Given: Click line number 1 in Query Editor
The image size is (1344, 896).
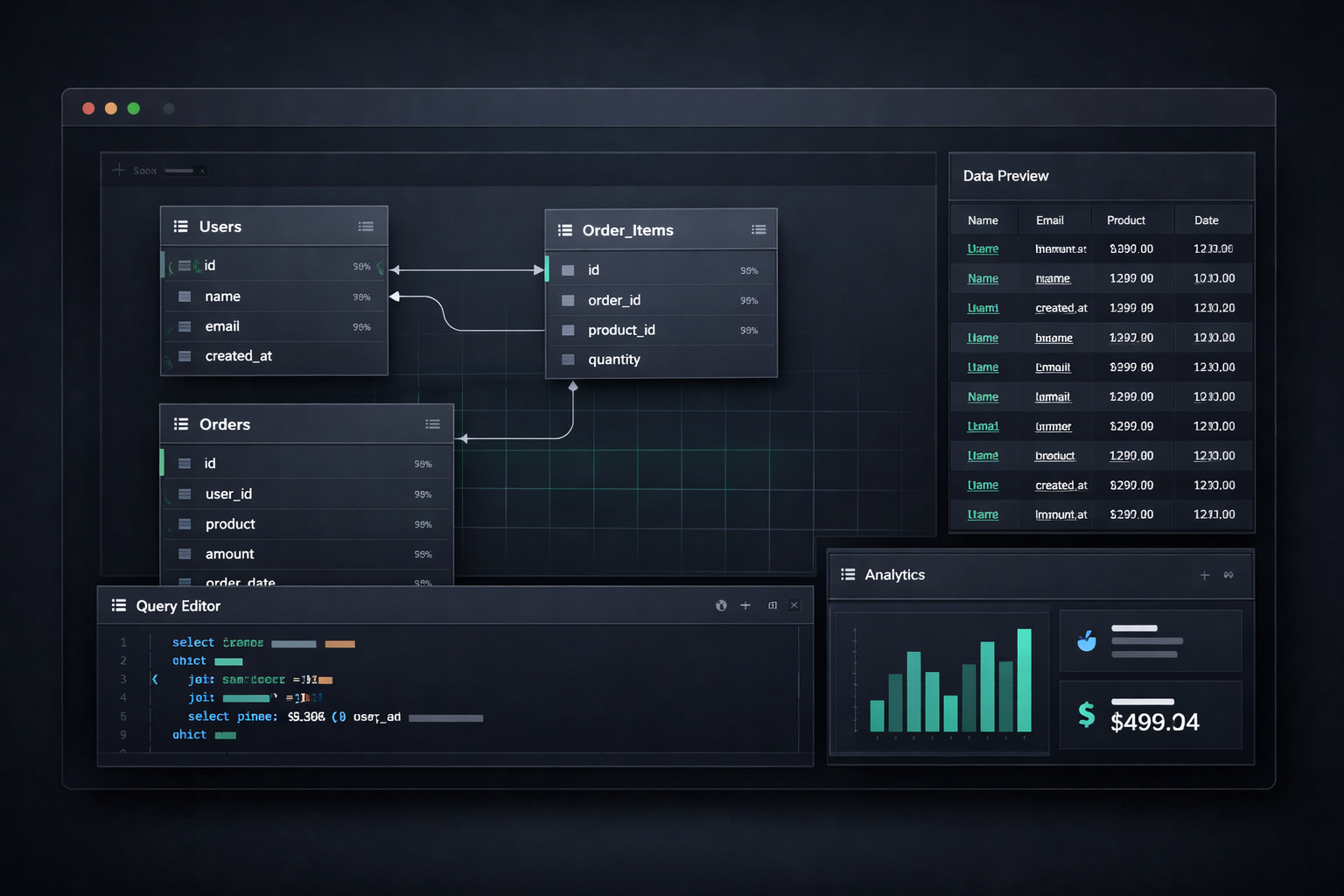Looking at the screenshot, I should point(123,642).
